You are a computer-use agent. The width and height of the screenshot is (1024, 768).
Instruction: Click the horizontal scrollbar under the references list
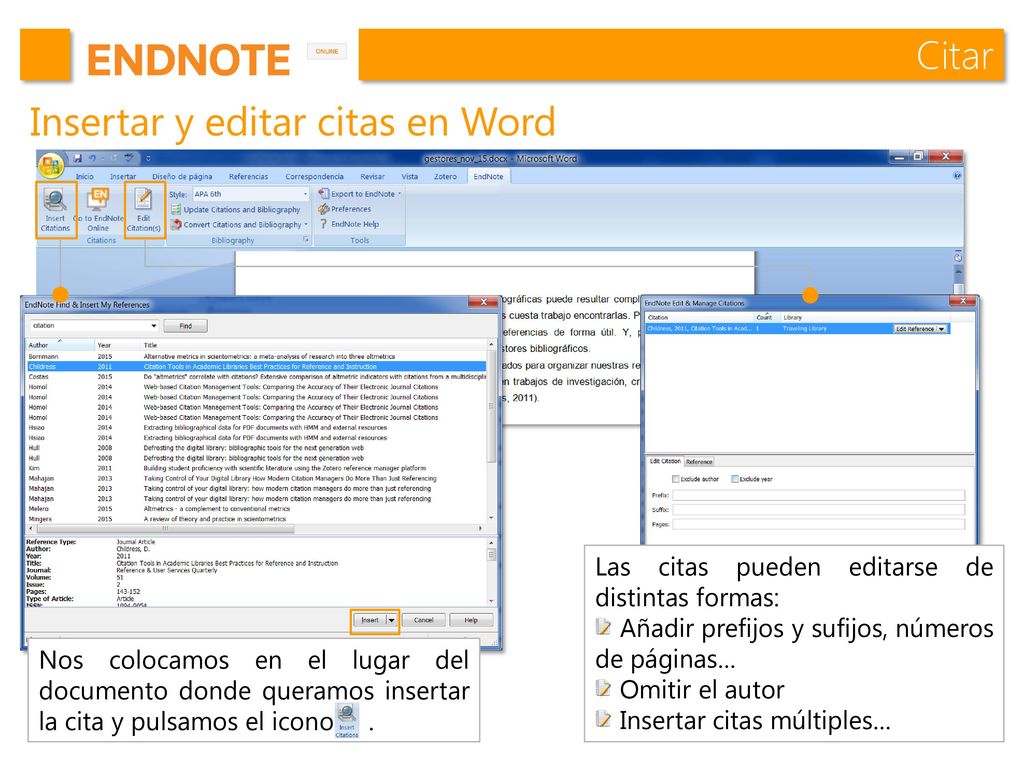click(x=255, y=528)
